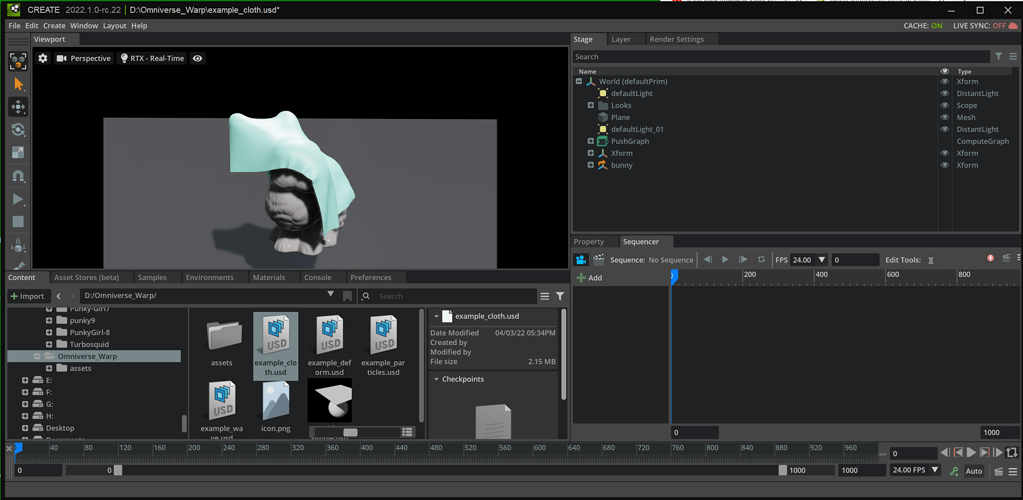Click the thumbnail size slider in Content
Screen dimensions: 1023x500
(349, 432)
